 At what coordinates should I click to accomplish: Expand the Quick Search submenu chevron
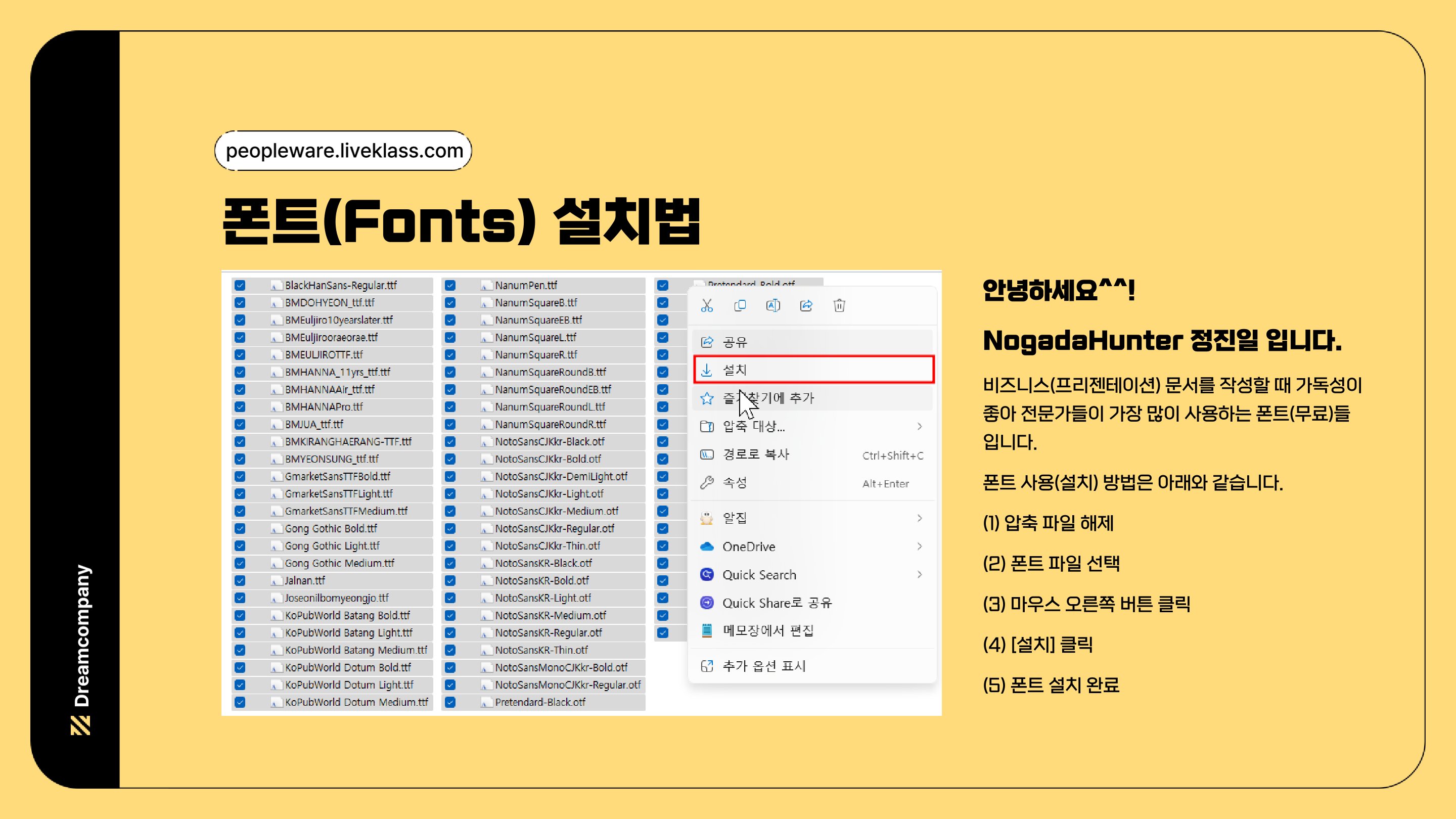920,575
